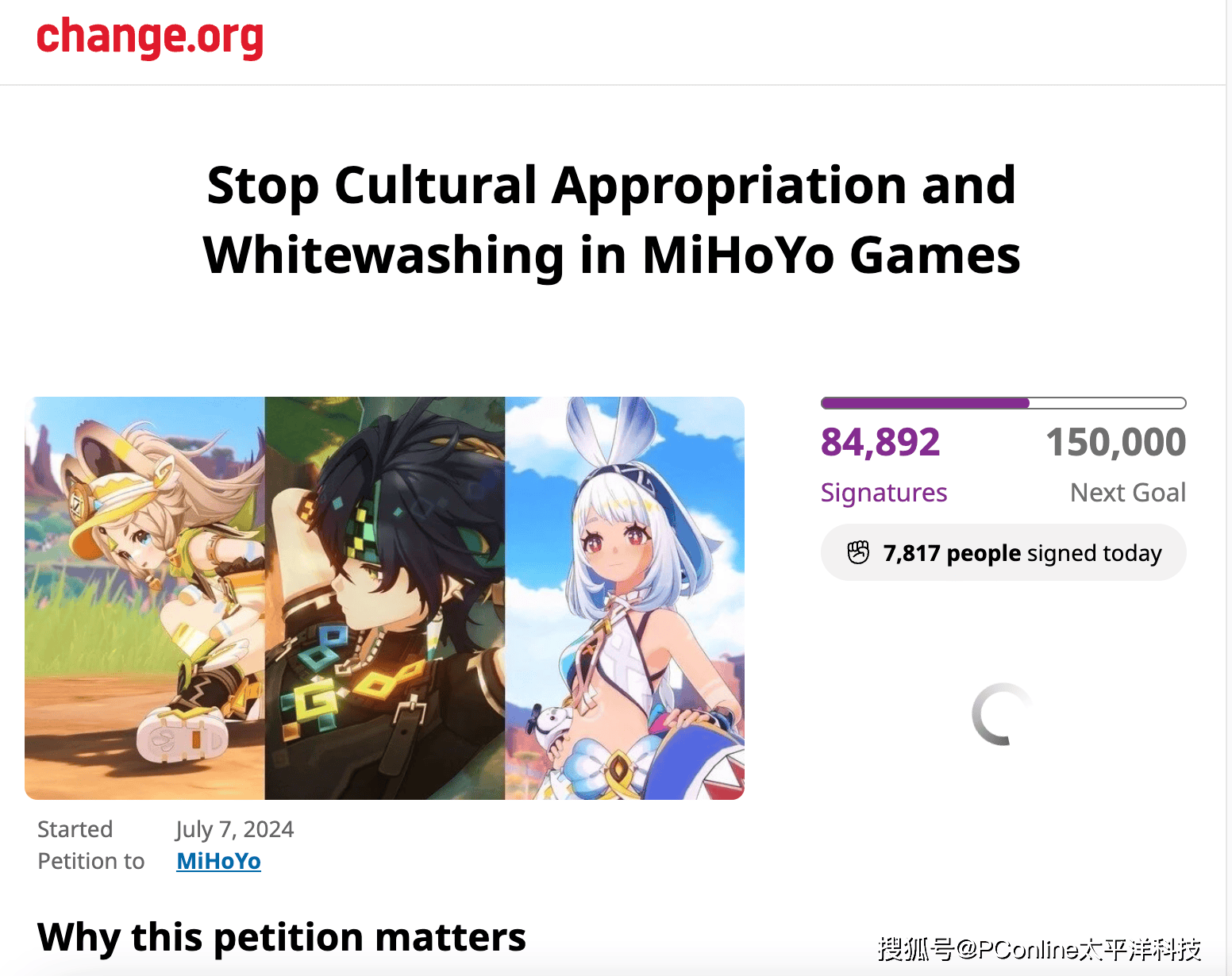
Task: Click the '7,817 people signed today' badge
Action: click(x=1003, y=552)
